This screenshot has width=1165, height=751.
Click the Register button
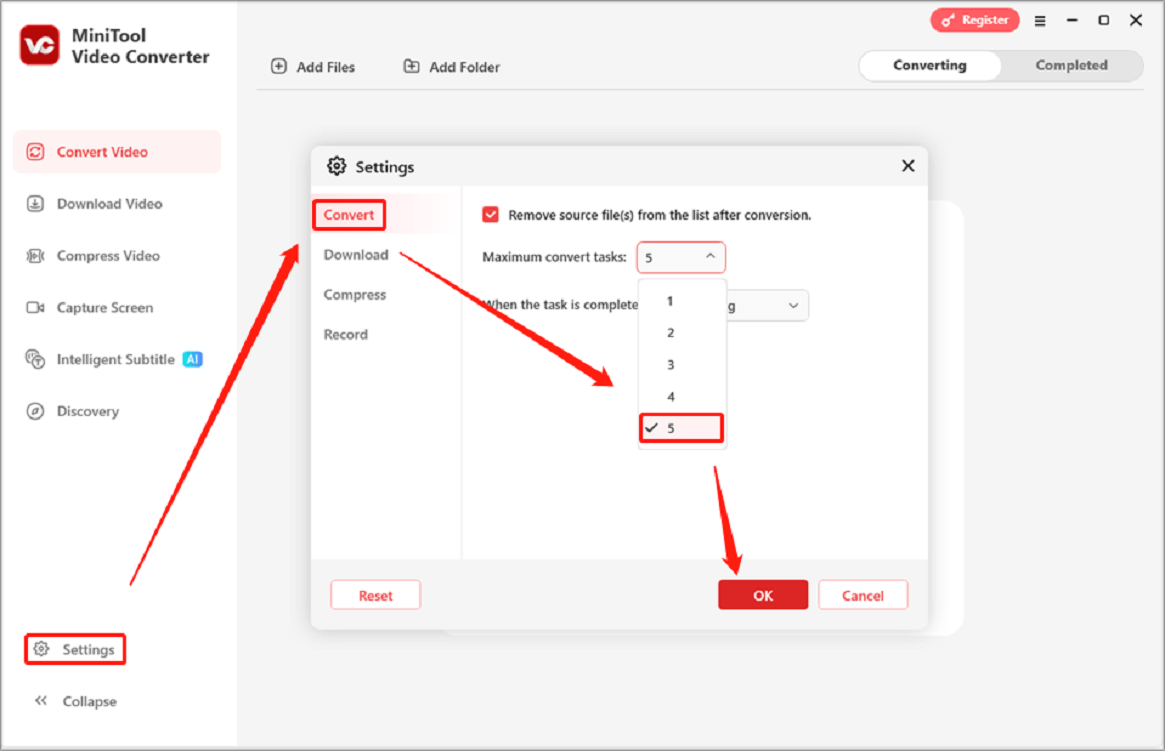click(x=975, y=20)
